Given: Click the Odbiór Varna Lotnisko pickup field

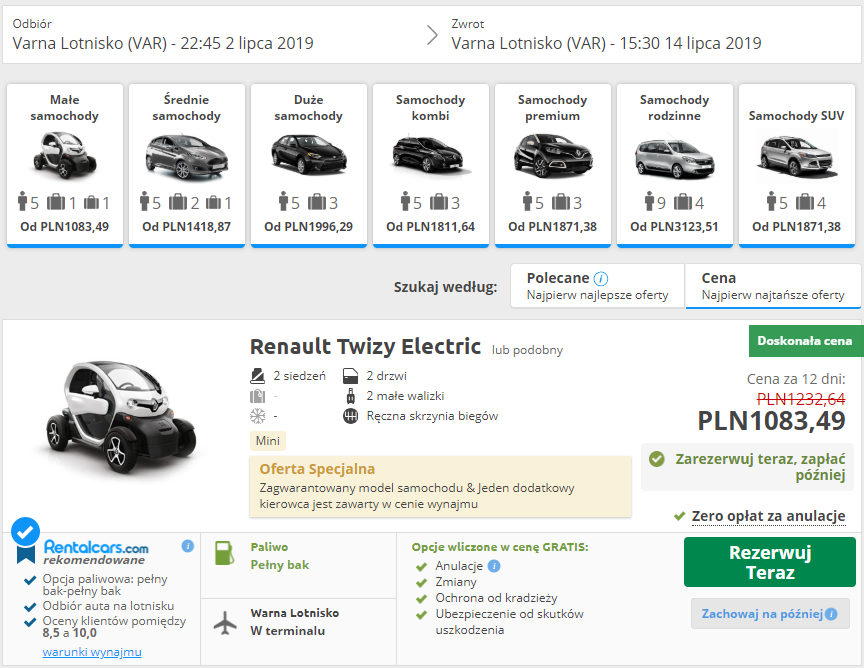Looking at the screenshot, I should click(163, 35).
